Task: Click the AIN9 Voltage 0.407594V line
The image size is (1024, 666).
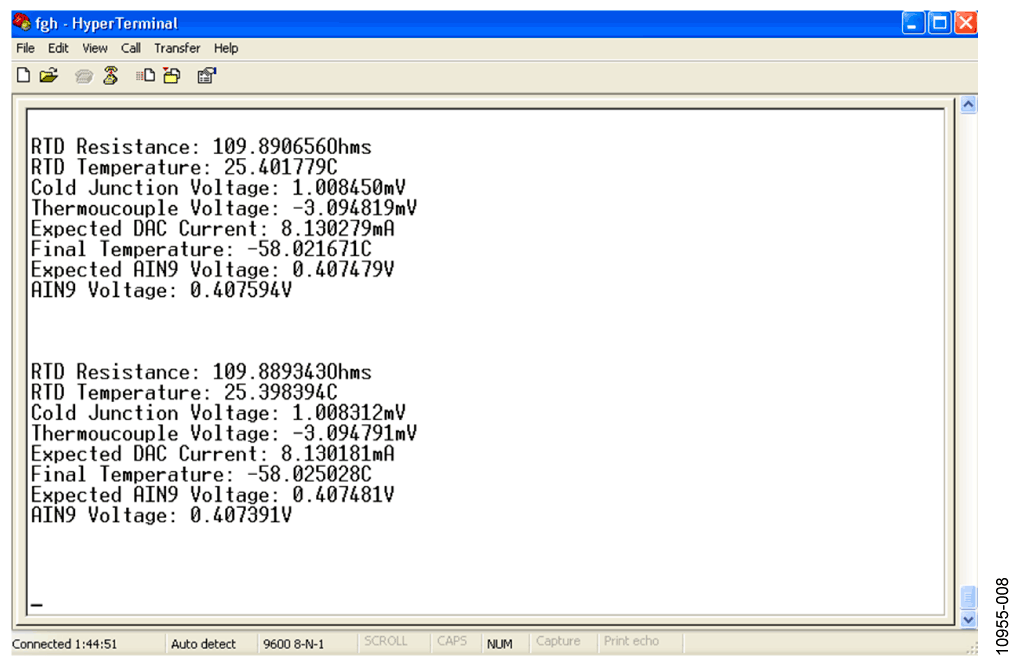Action: [161, 291]
